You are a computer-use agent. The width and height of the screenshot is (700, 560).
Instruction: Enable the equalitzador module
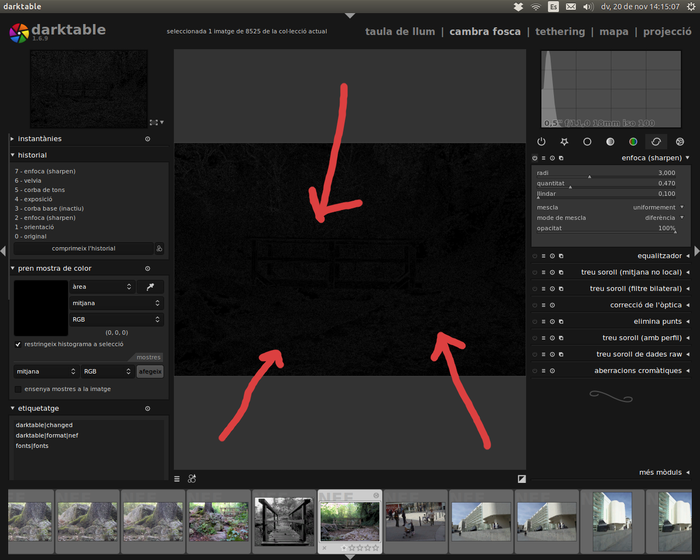535,256
